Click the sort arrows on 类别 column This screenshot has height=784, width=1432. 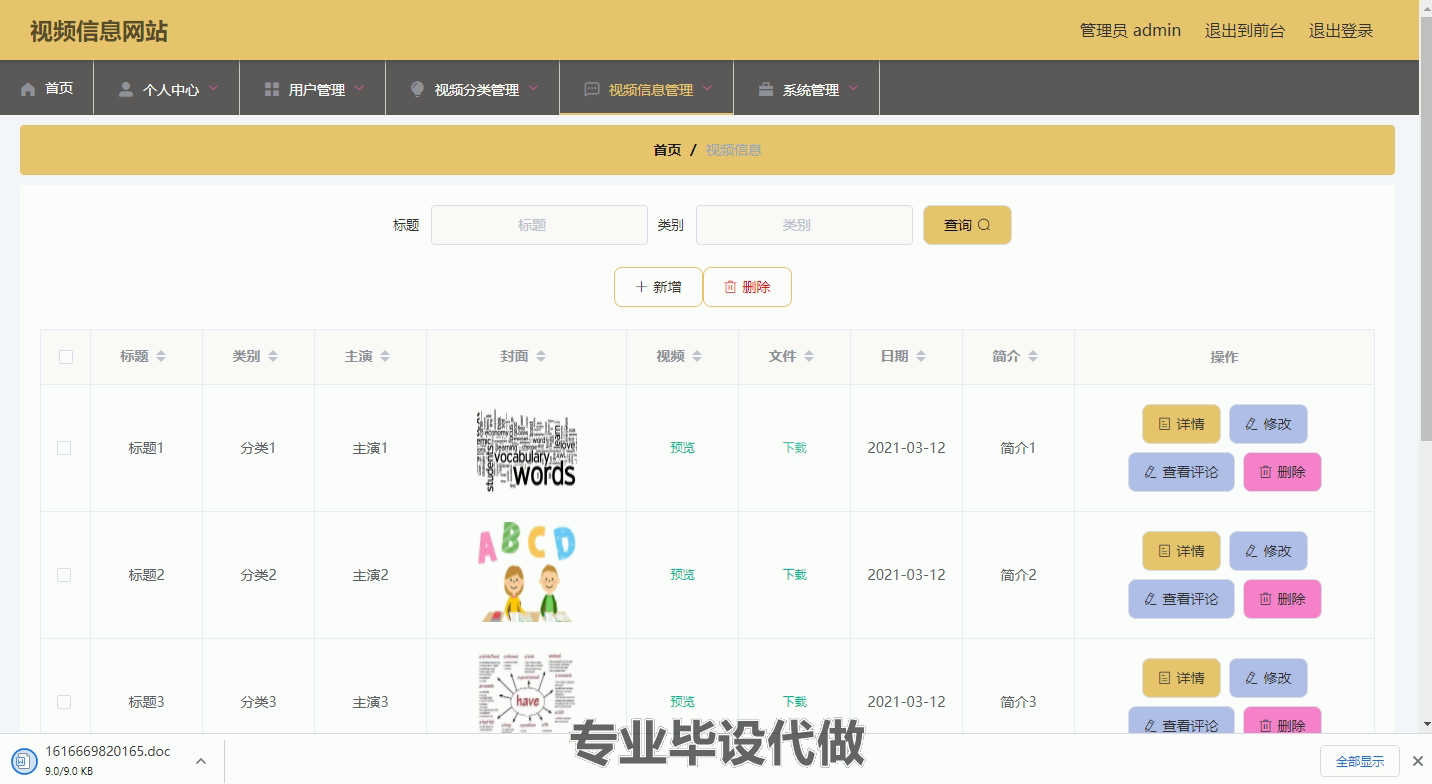(273, 357)
